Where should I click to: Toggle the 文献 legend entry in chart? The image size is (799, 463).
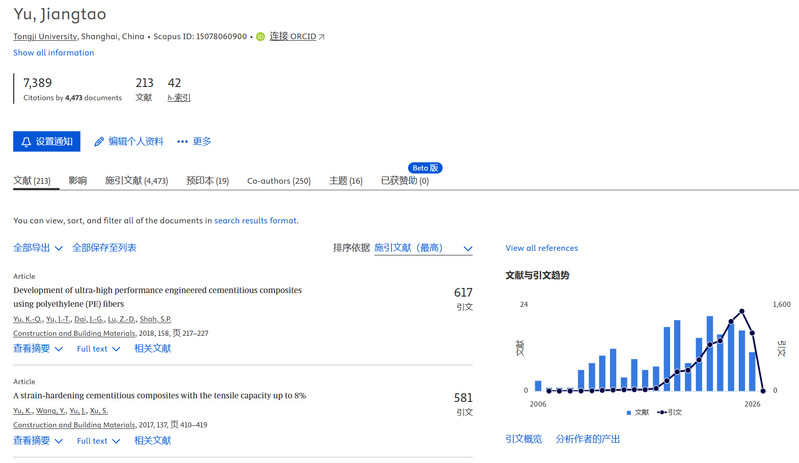[x=637, y=413]
